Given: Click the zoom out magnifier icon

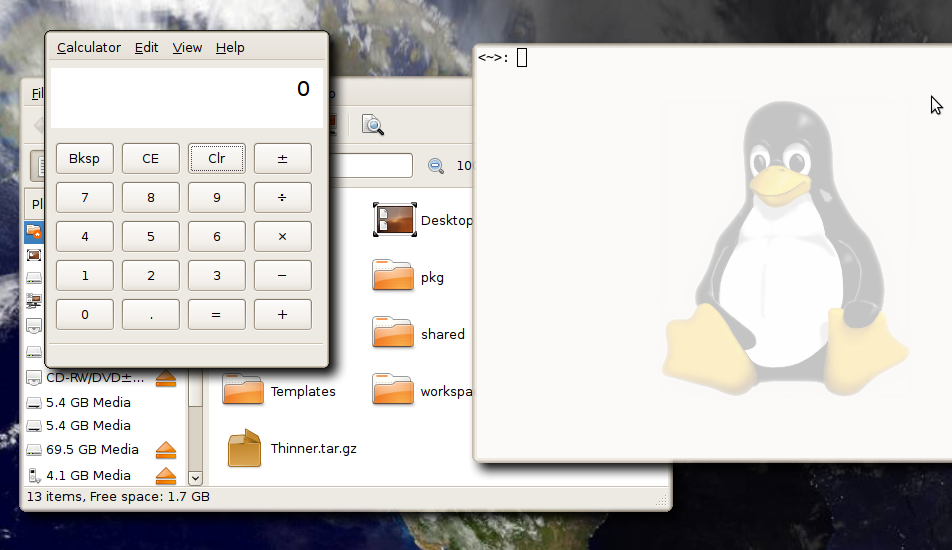Looking at the screenshot, I should coord(435,166).
